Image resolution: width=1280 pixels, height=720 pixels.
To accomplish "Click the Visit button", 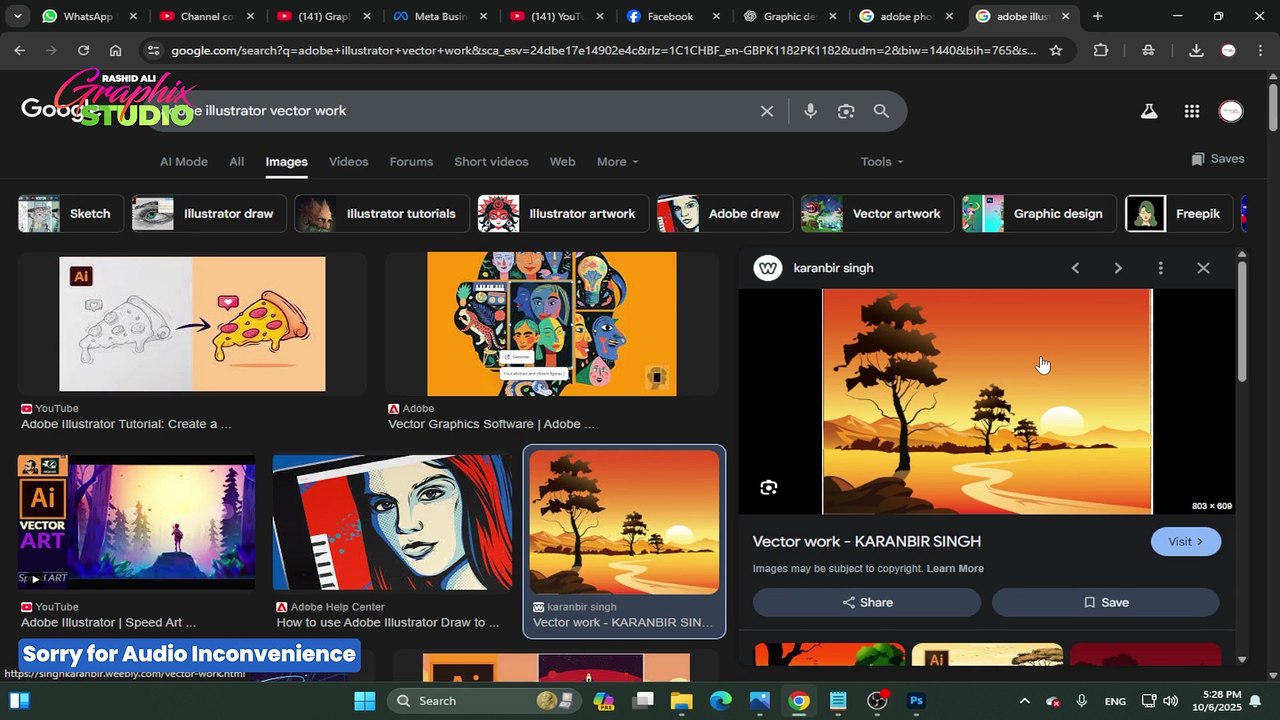I will click(x=1185, y=541).
